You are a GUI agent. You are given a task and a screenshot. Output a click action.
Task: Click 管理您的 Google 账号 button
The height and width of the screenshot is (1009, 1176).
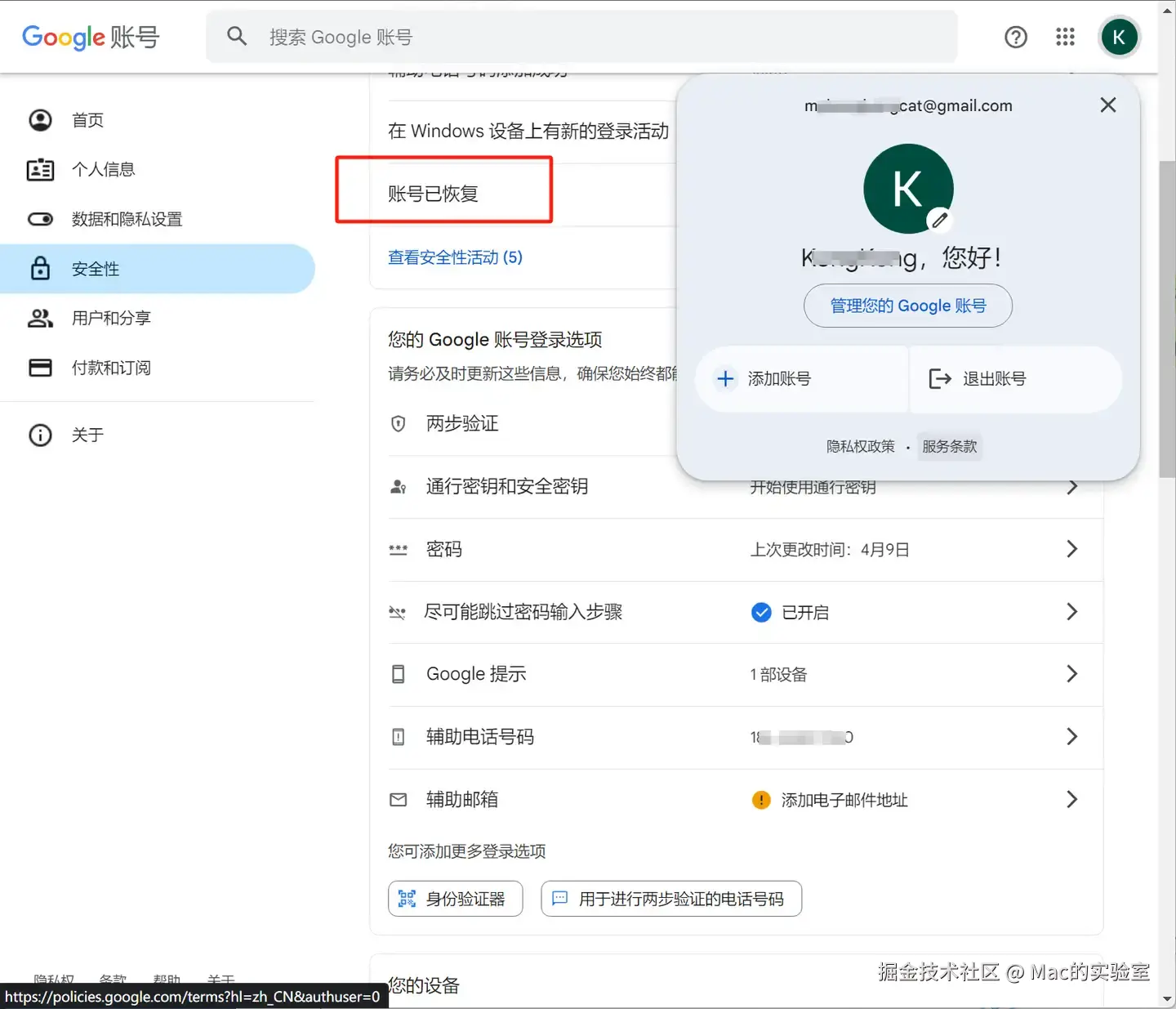click(908, 306)
